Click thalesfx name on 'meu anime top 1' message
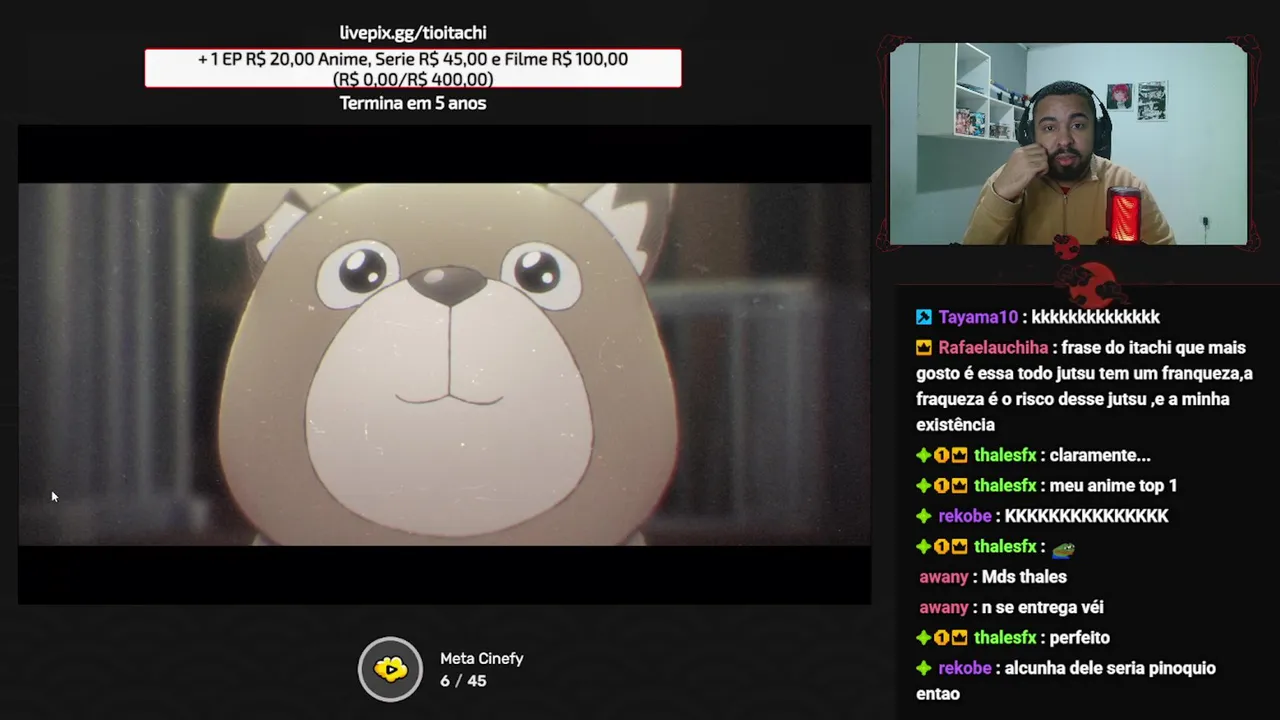Viewport: 1280px width, 720px height. 1005,486
